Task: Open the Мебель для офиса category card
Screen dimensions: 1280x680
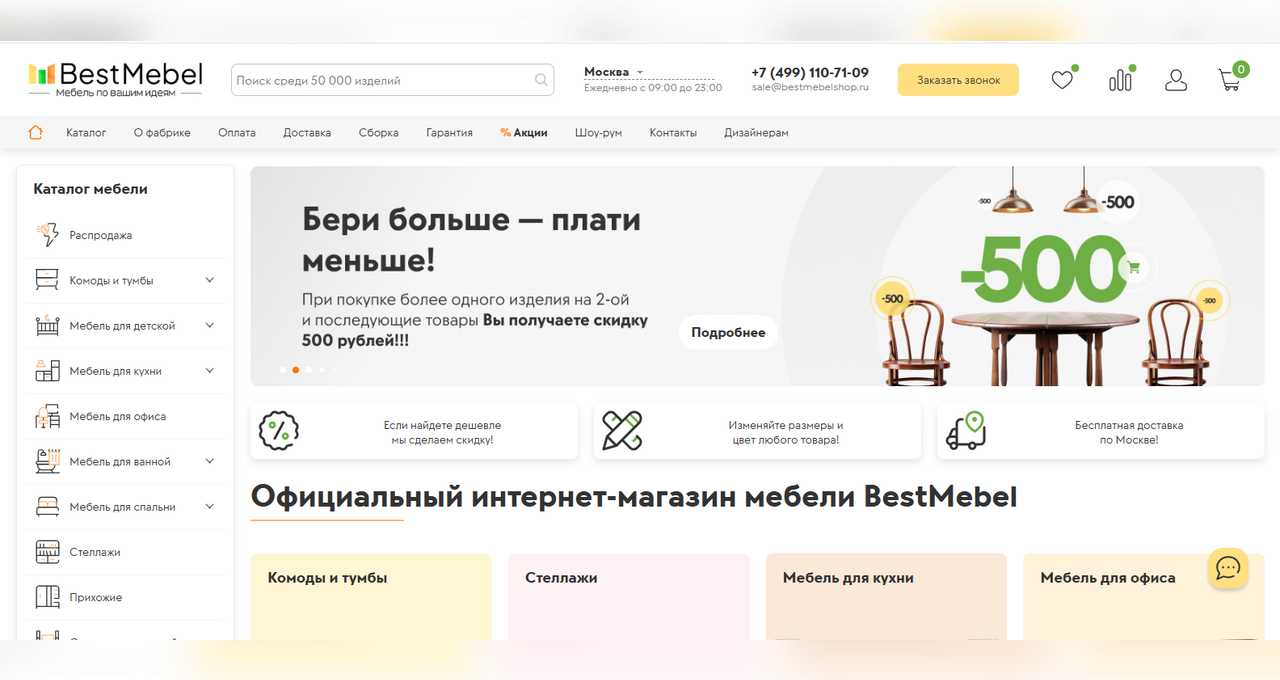Action: click(x=1144, y=596)
